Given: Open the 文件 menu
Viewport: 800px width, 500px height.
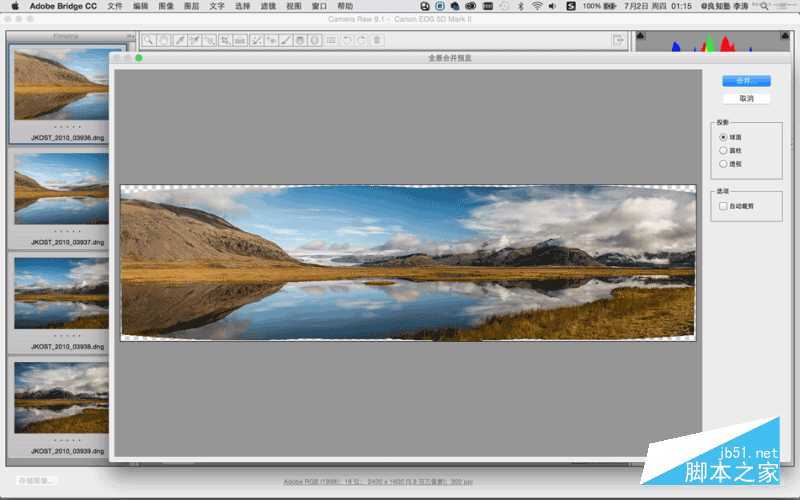Looking at the screenshot, I should [115, 6].
